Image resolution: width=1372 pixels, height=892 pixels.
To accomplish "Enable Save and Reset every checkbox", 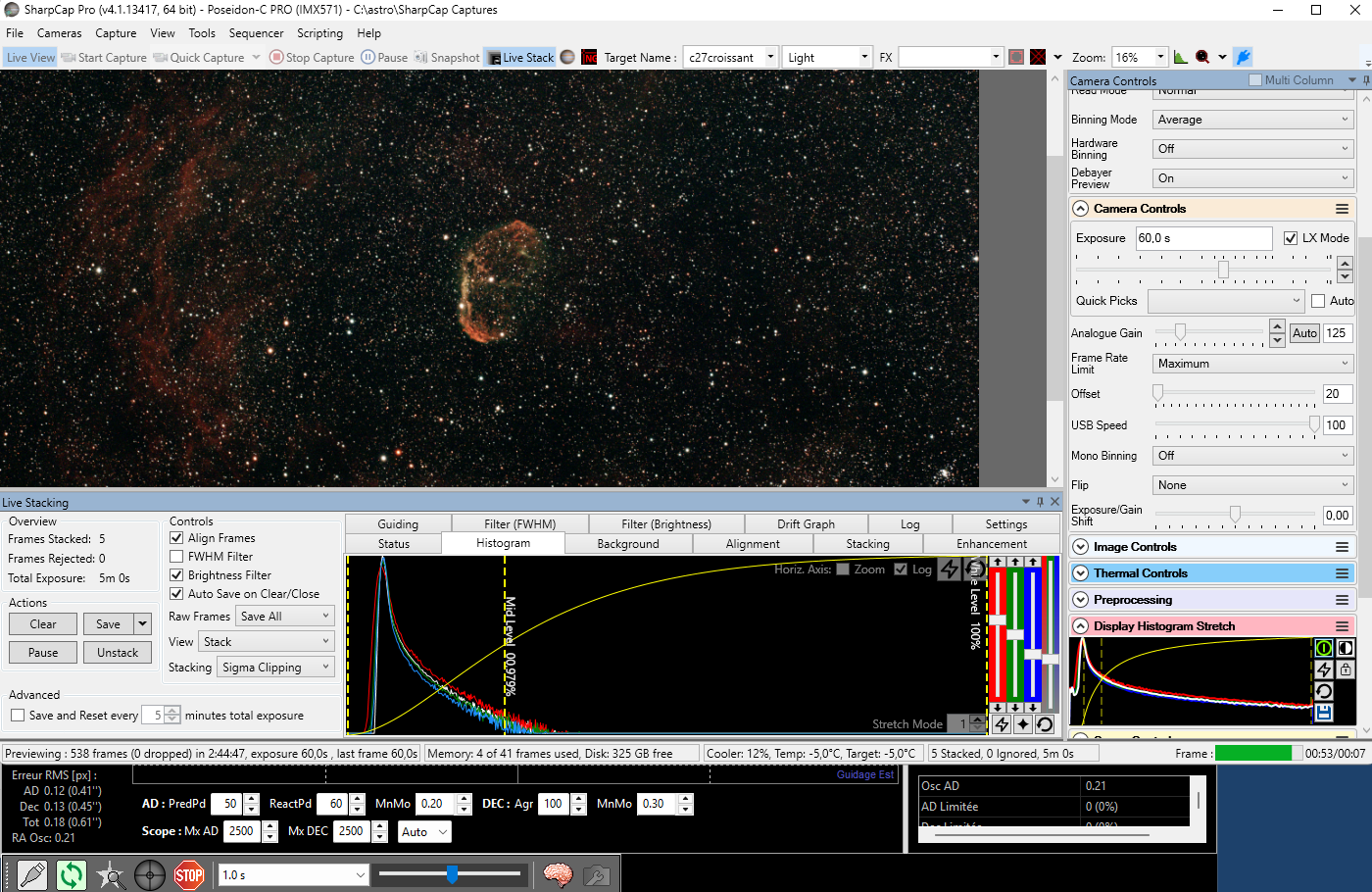I will 18,716.
